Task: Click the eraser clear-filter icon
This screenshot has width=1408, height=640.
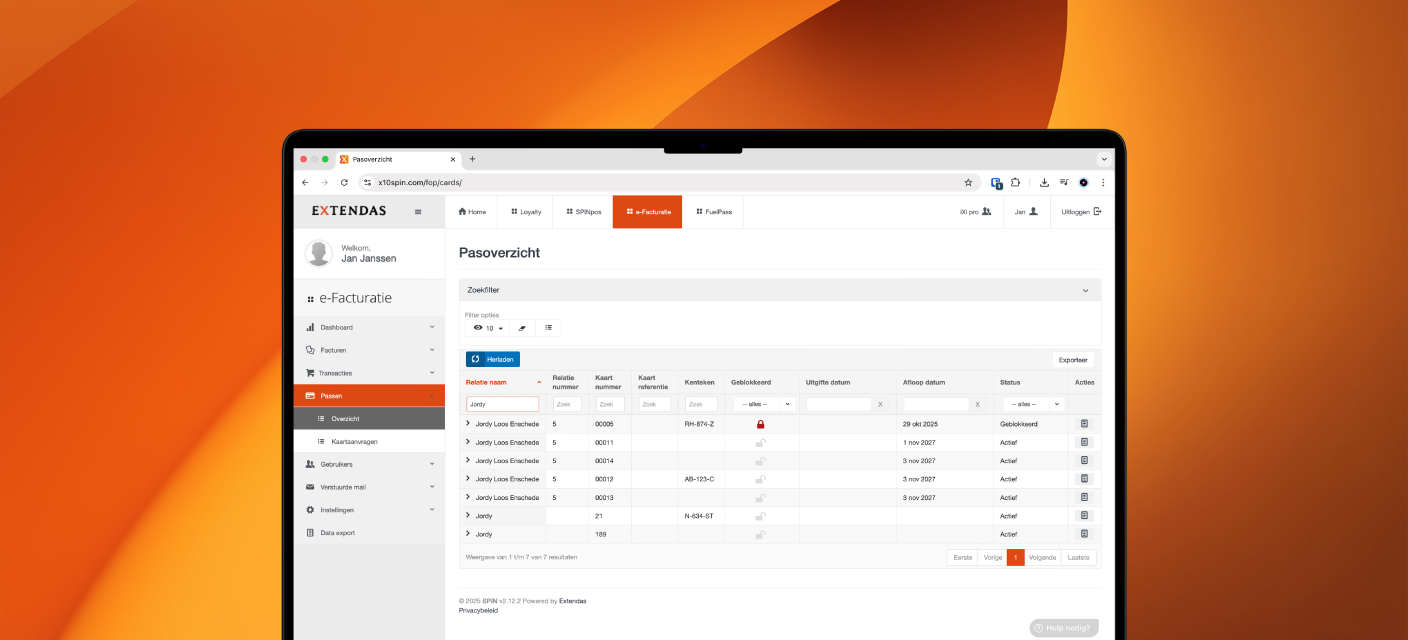Action: tap(522, 328)
